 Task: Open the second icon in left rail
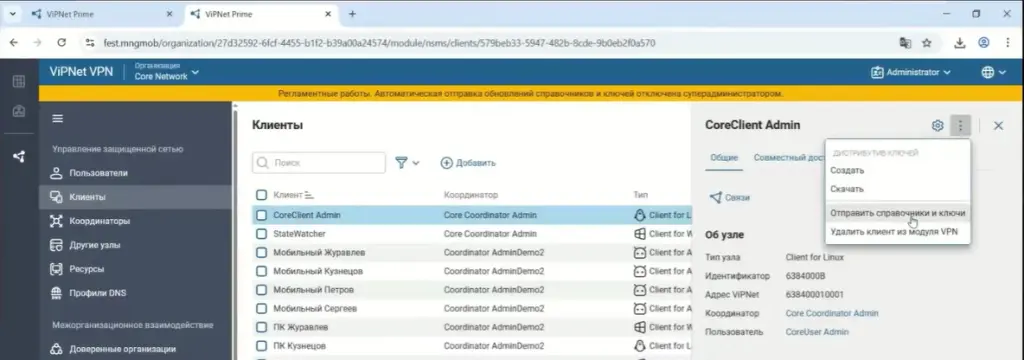coord(19,111)
